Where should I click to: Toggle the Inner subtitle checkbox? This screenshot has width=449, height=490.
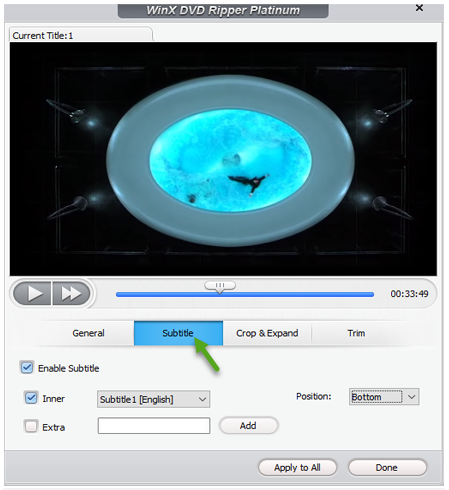tap(31, 398)
